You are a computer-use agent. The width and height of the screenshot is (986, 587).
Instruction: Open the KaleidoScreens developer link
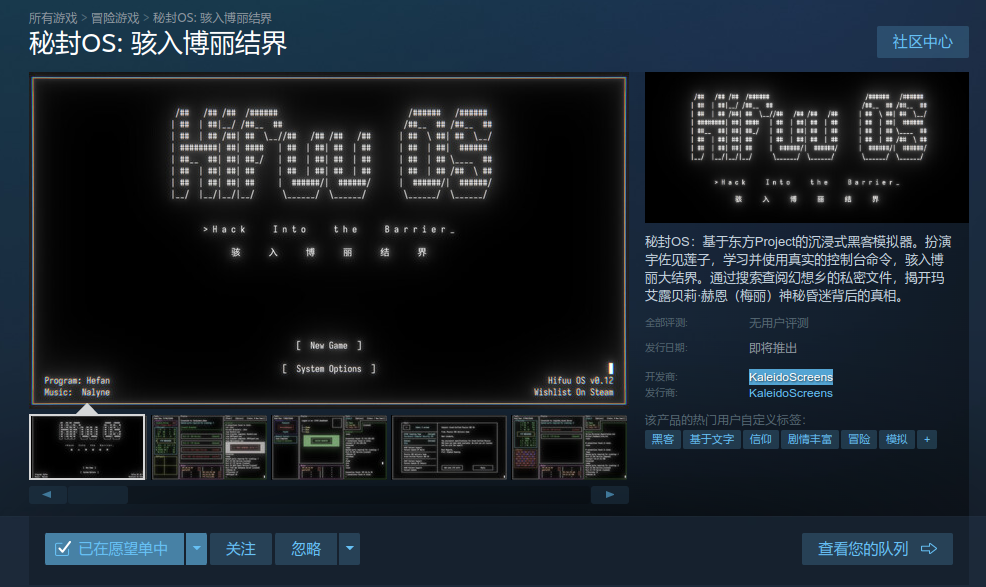(791, 377)
